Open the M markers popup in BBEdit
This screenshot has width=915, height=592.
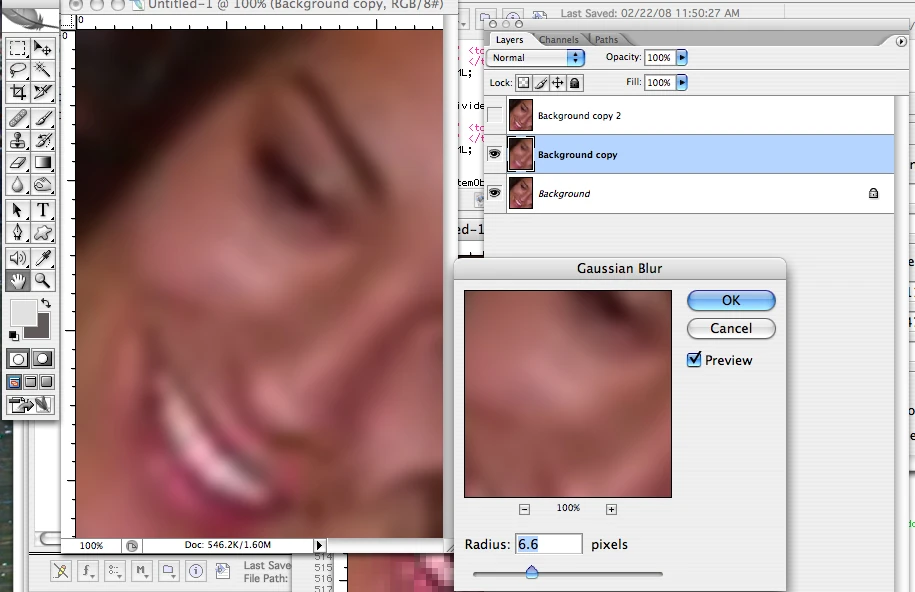[141, 570]
